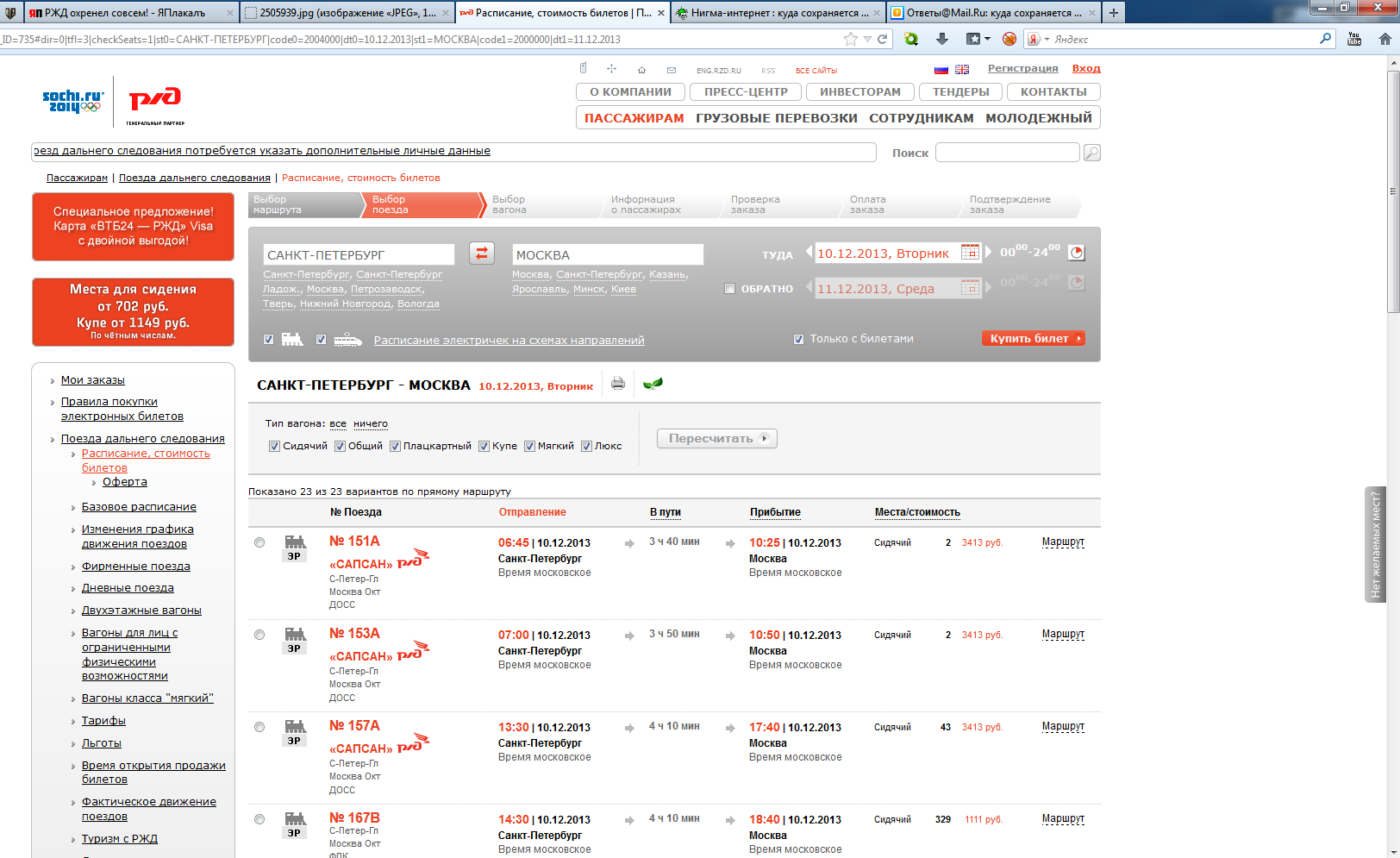Open Маршрут link for train 151A
Viewport: 1400px width, 858px height.
tap(1063, 542)
